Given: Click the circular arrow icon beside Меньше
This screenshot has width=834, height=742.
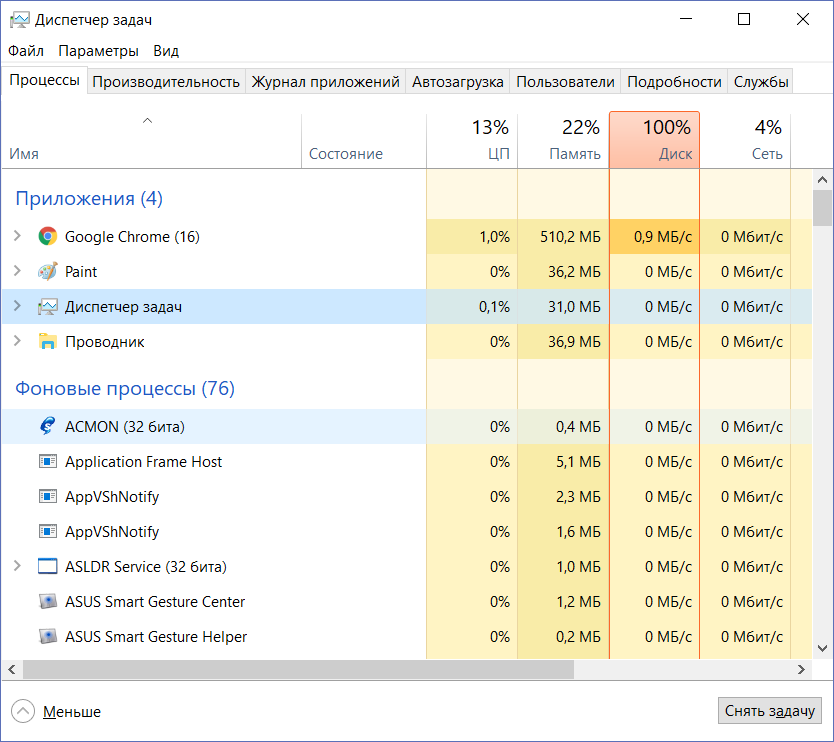Looking at the screenshot, I should tap(22, 711).
